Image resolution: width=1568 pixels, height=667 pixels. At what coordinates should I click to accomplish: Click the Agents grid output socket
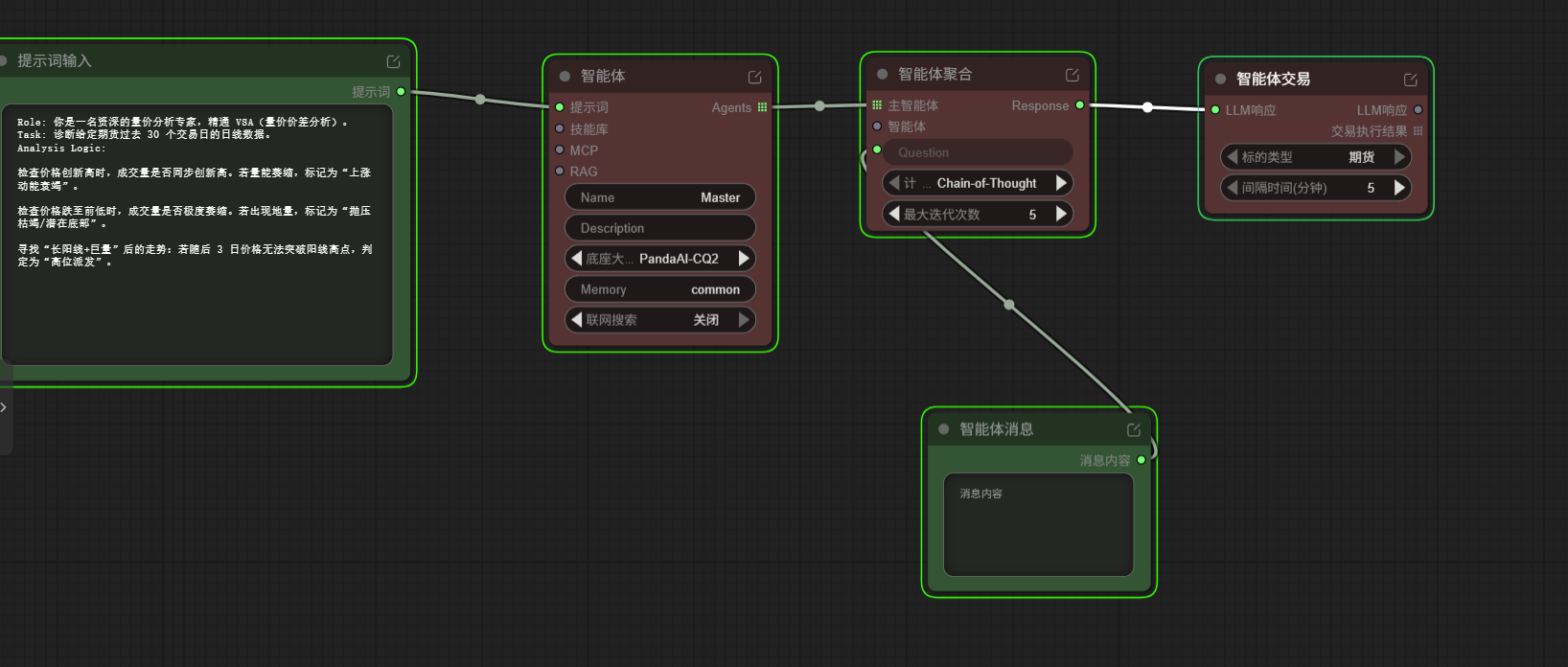(762, 107)
